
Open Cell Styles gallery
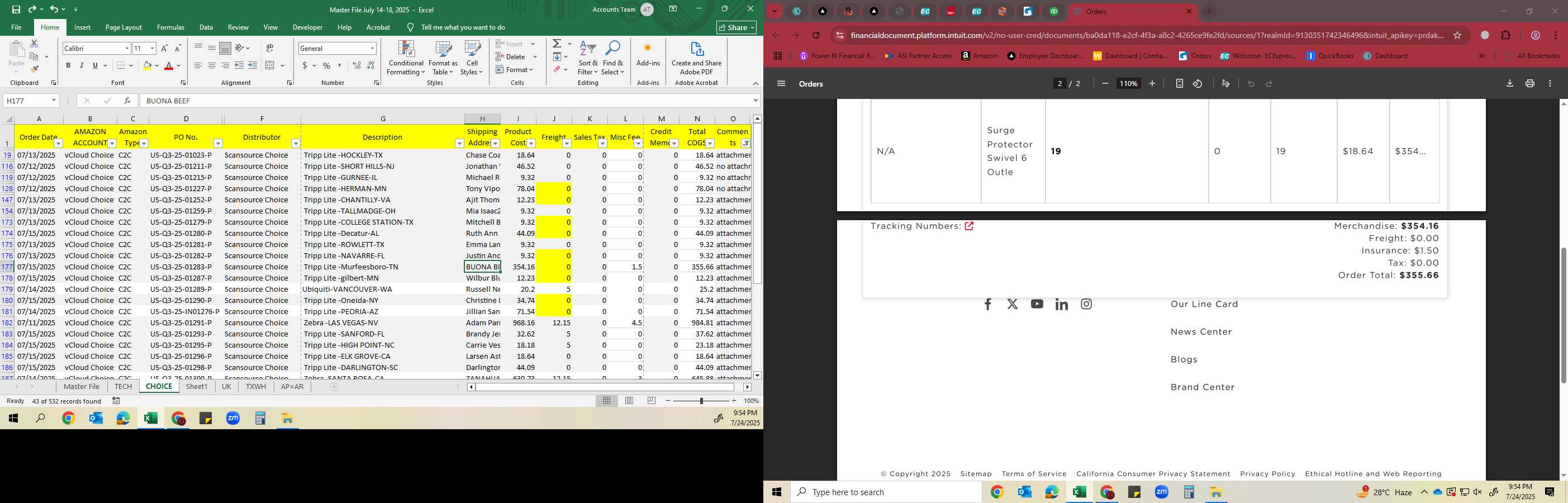[x=472, y=59]
